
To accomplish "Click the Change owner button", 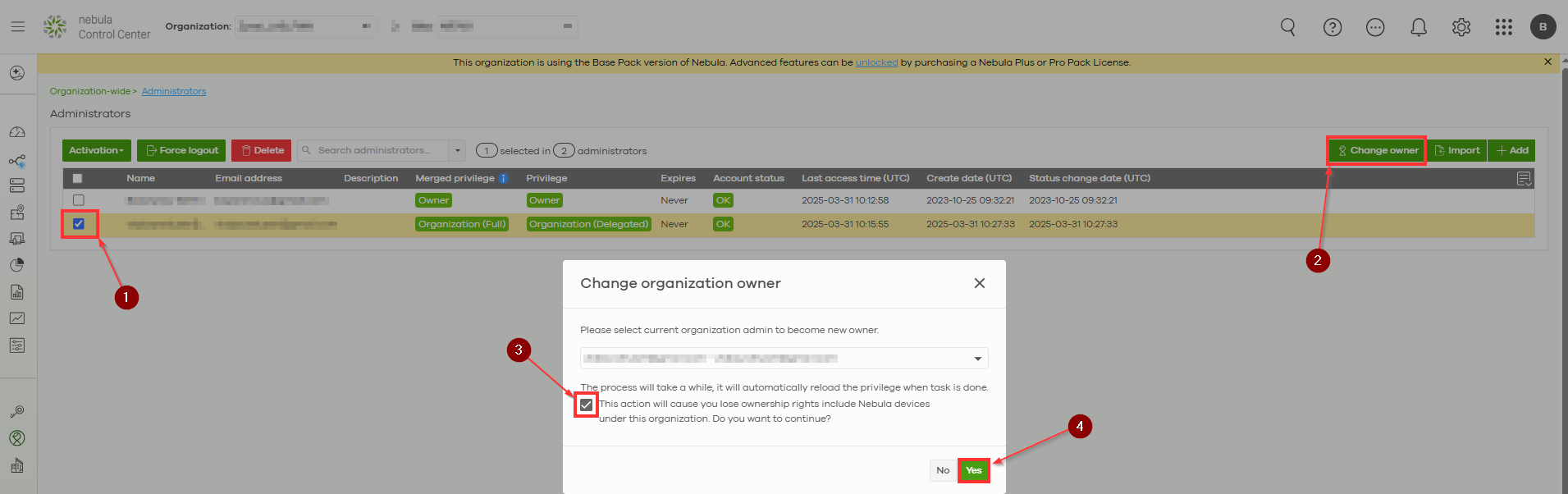I will click(x=1377, y=150).
